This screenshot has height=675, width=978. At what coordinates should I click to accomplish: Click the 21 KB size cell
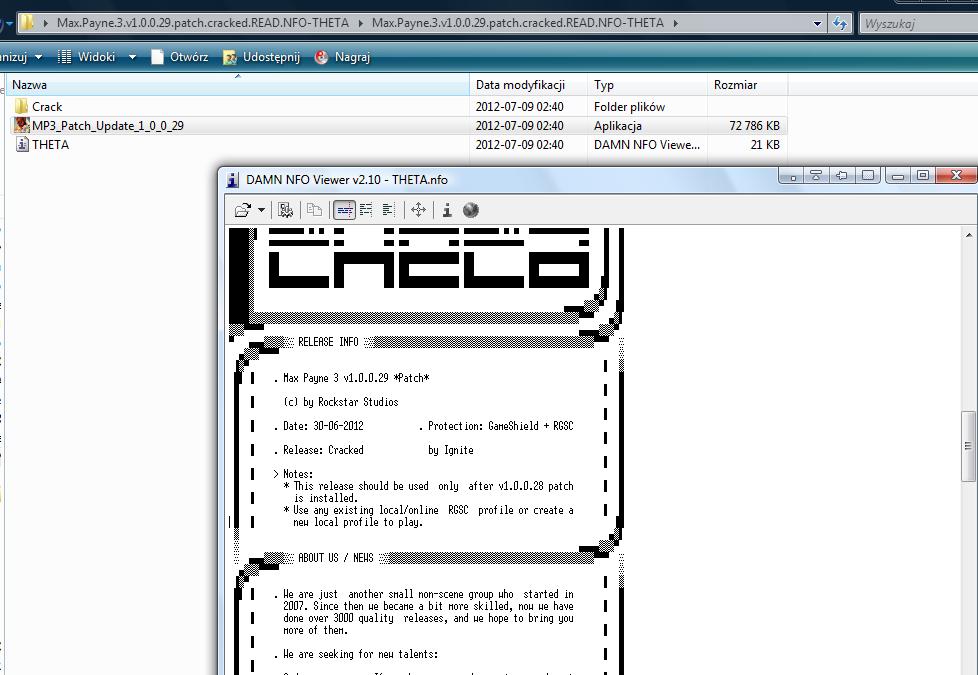pyautogui.click(x=765, y=145)
